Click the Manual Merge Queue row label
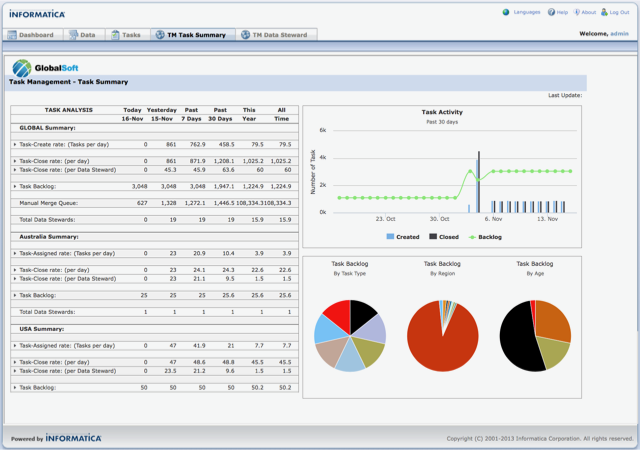 pos(49,203)
